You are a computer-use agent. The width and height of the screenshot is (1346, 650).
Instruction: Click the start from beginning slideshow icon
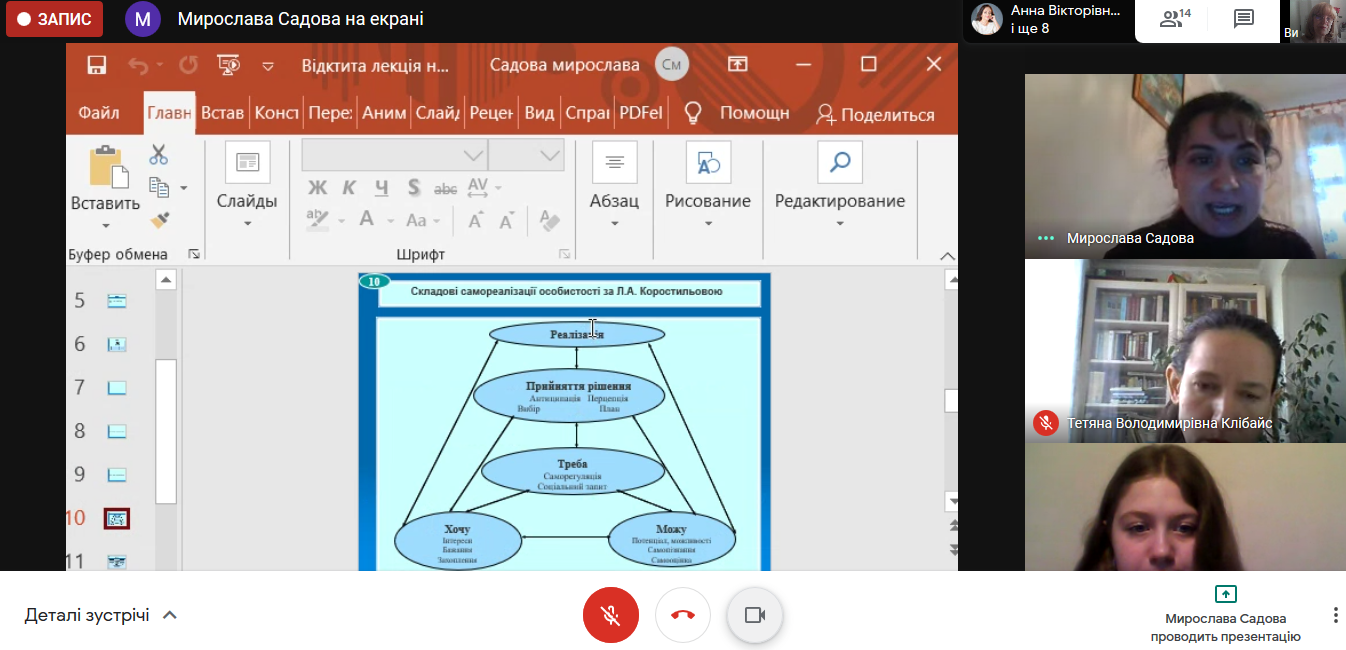[229, 65]
